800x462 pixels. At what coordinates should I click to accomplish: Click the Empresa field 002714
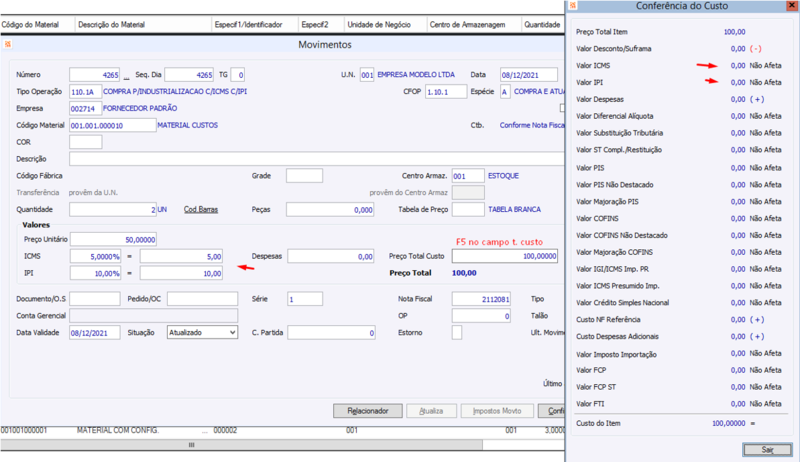point(85,109)
